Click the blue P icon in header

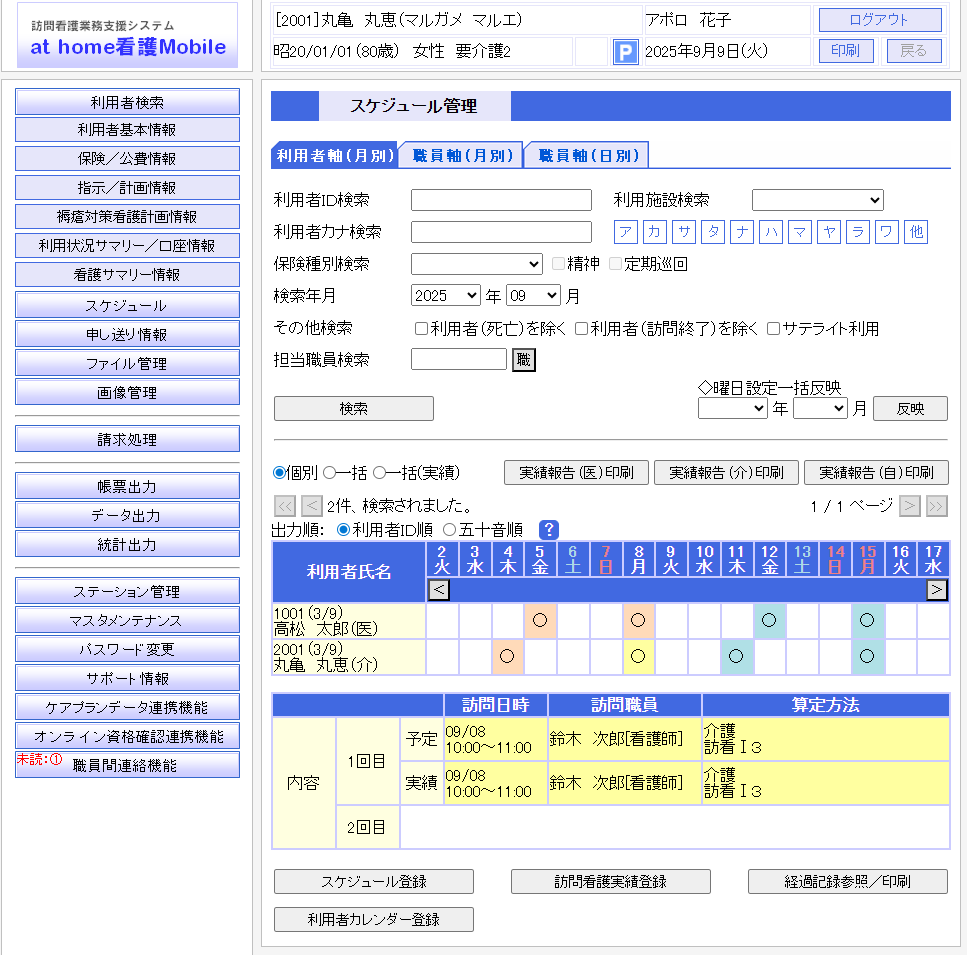625,51
